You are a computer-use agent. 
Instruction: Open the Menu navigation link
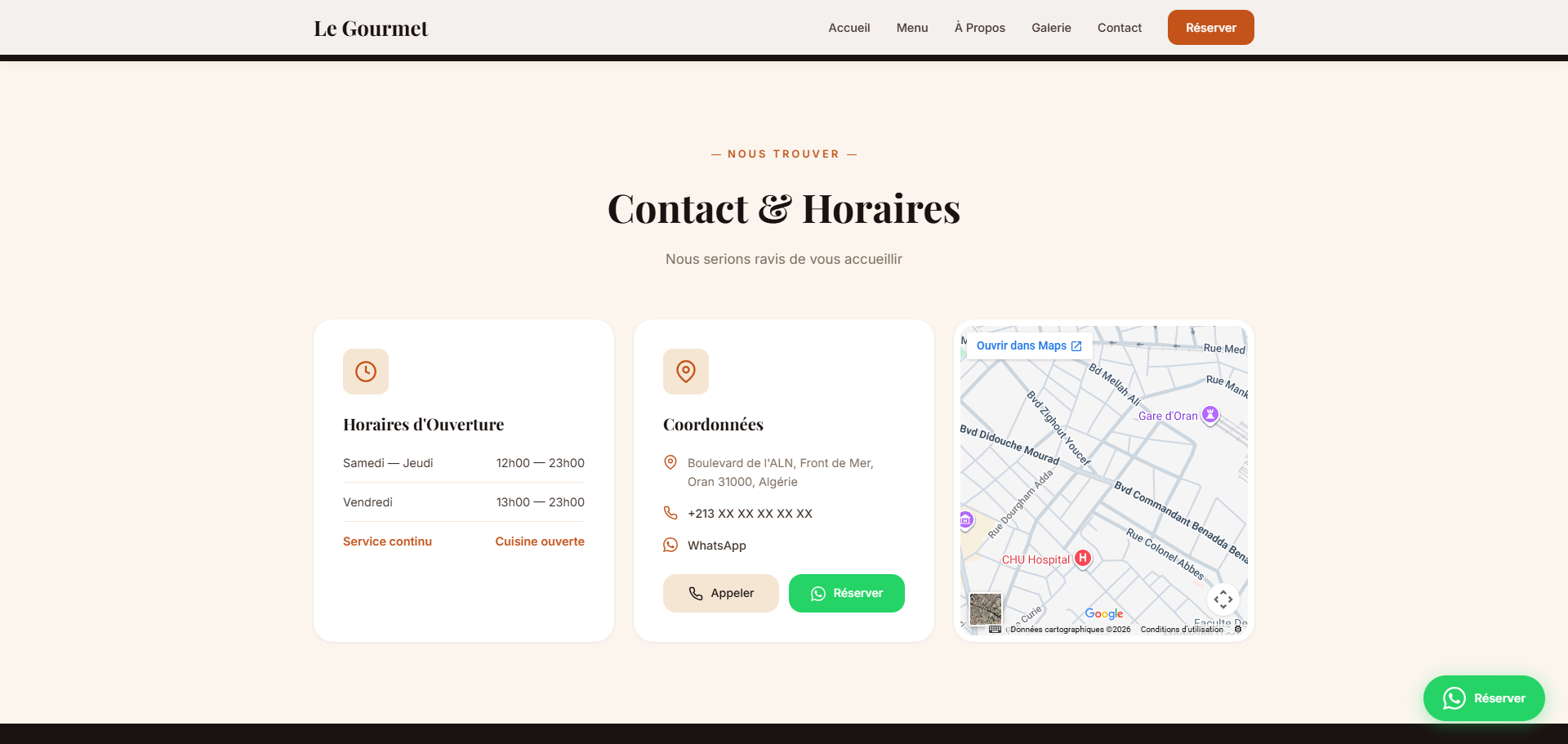pos(911,28)
